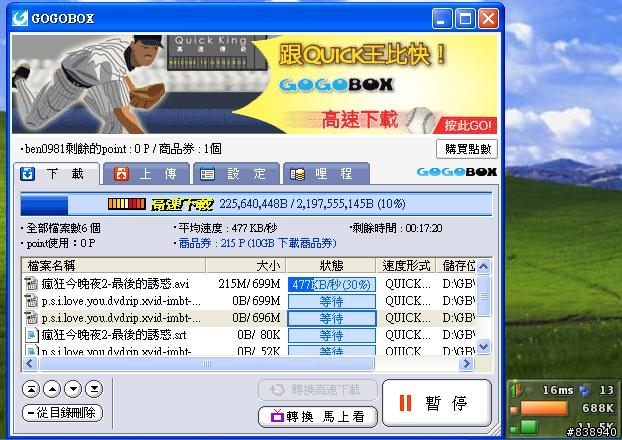Screen dimensions: 622x440
Task: Click the vertical scrollbar thumb
Action: (484, 296)
